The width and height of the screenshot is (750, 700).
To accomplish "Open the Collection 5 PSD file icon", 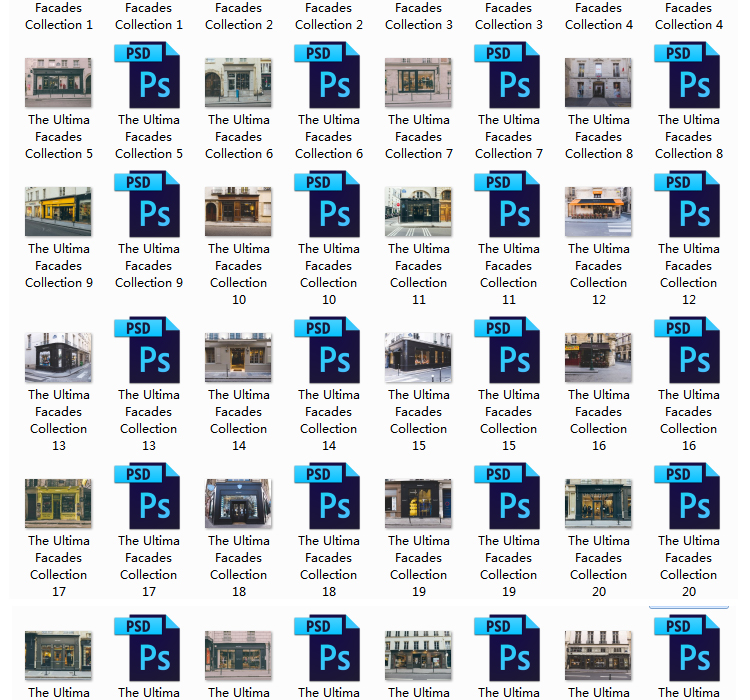I will 148,76.
